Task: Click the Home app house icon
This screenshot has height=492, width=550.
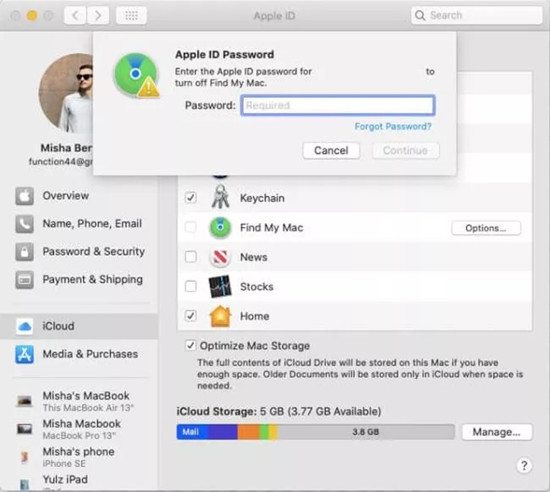Action: [x=220, y=316]
